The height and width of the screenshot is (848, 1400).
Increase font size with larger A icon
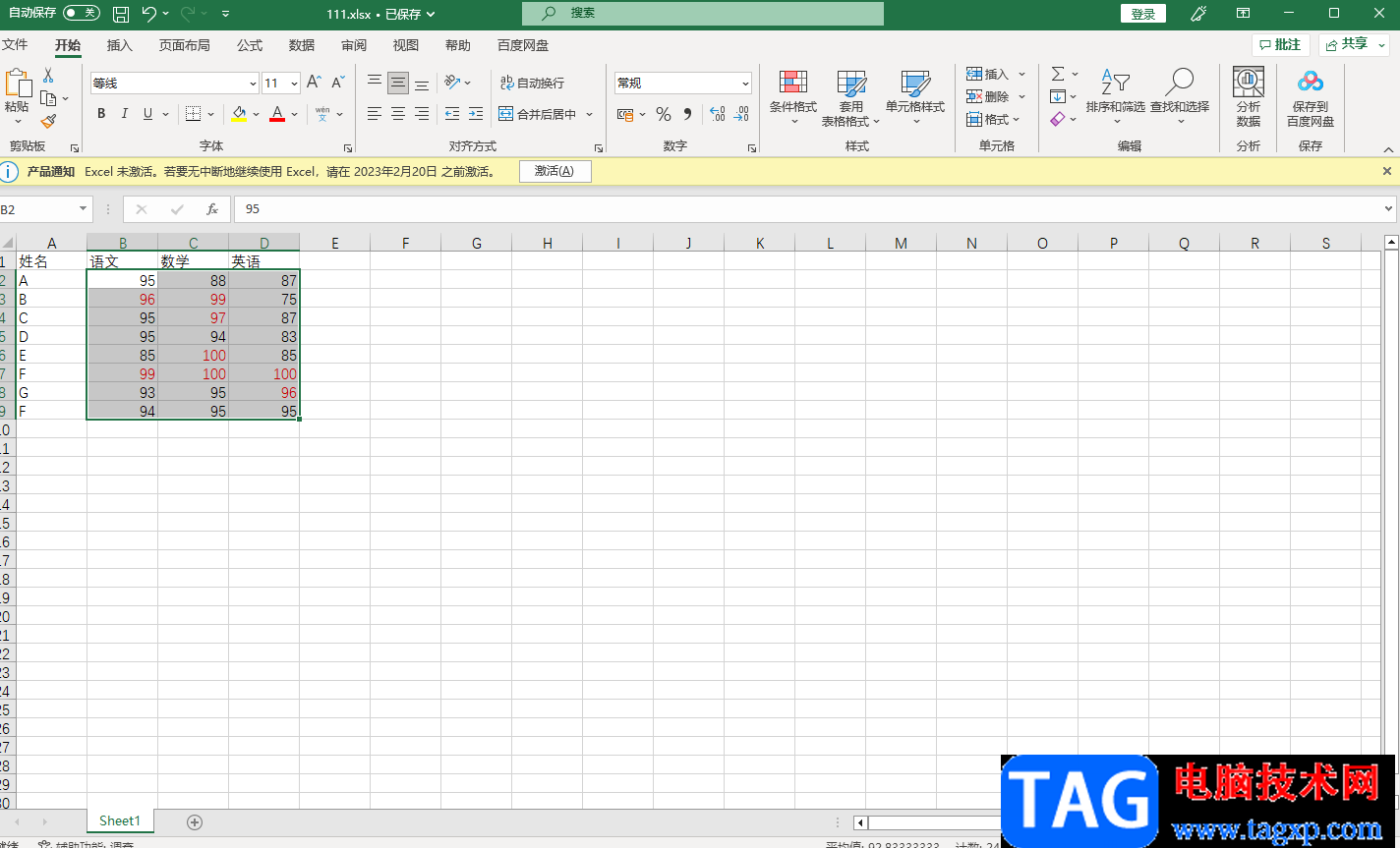pyautogui.click(x=314, y=83)
